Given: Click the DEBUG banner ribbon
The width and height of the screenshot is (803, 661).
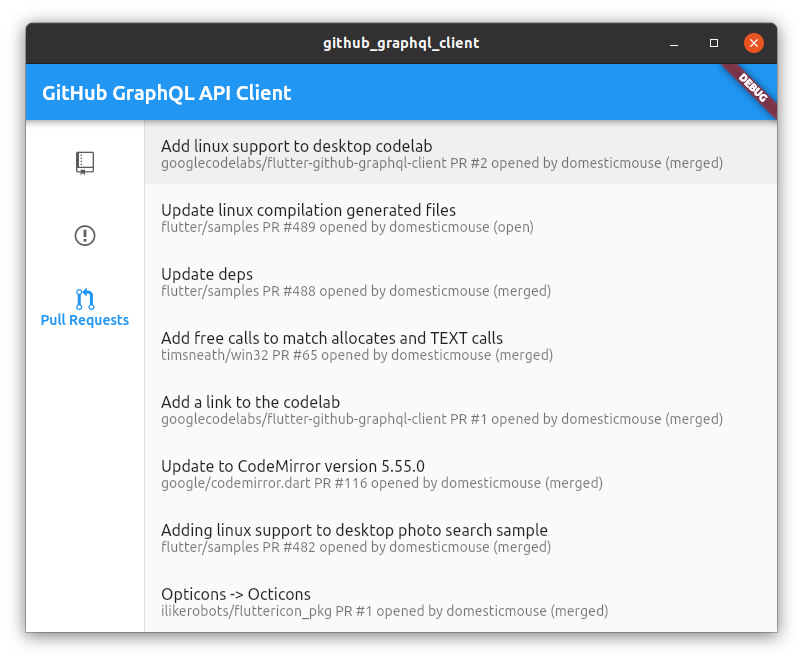Looking at the screenshot, I should 753,87.
